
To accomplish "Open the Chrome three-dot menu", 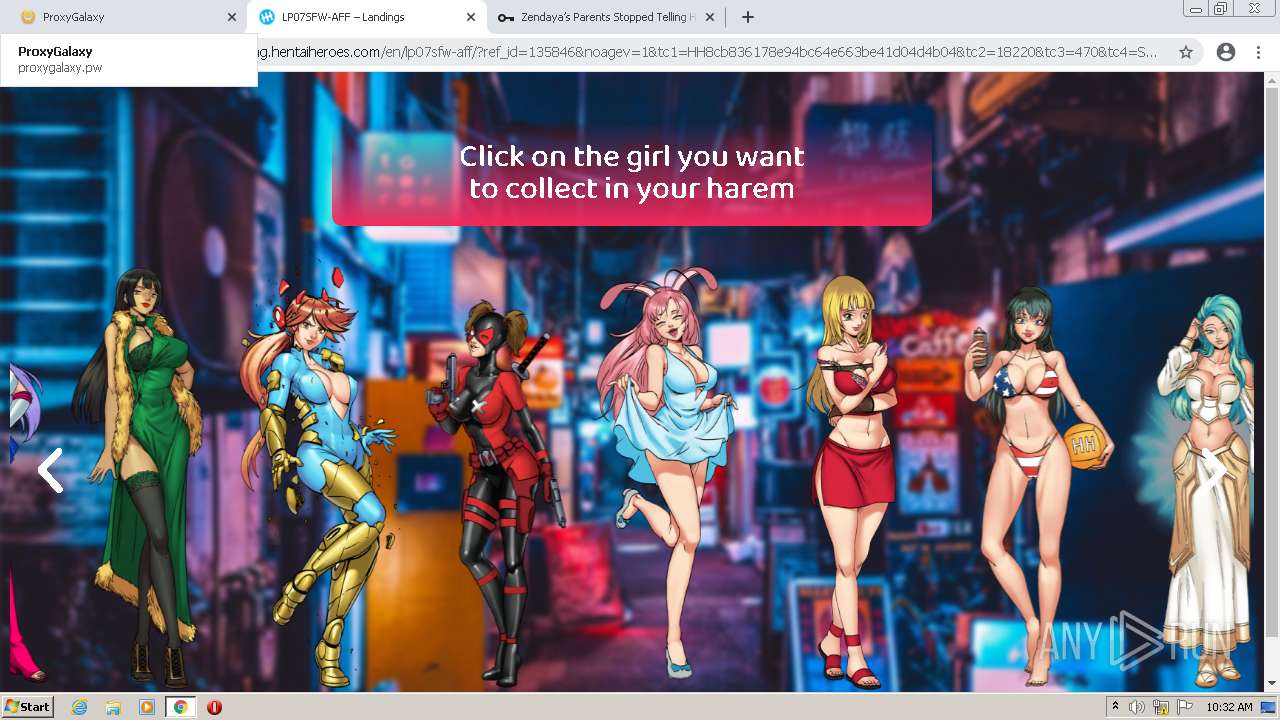I will coord(1258,52).
